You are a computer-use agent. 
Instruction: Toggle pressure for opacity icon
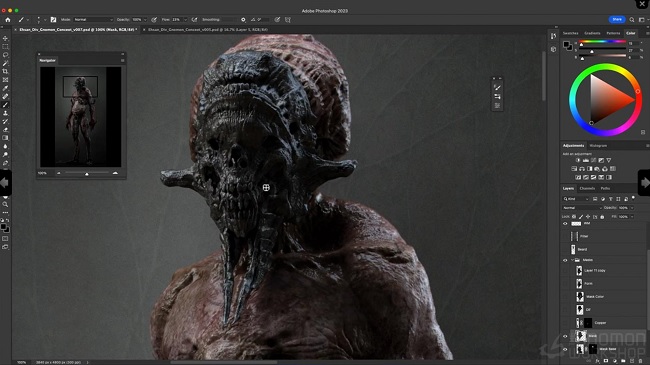(x=154, y=19)
